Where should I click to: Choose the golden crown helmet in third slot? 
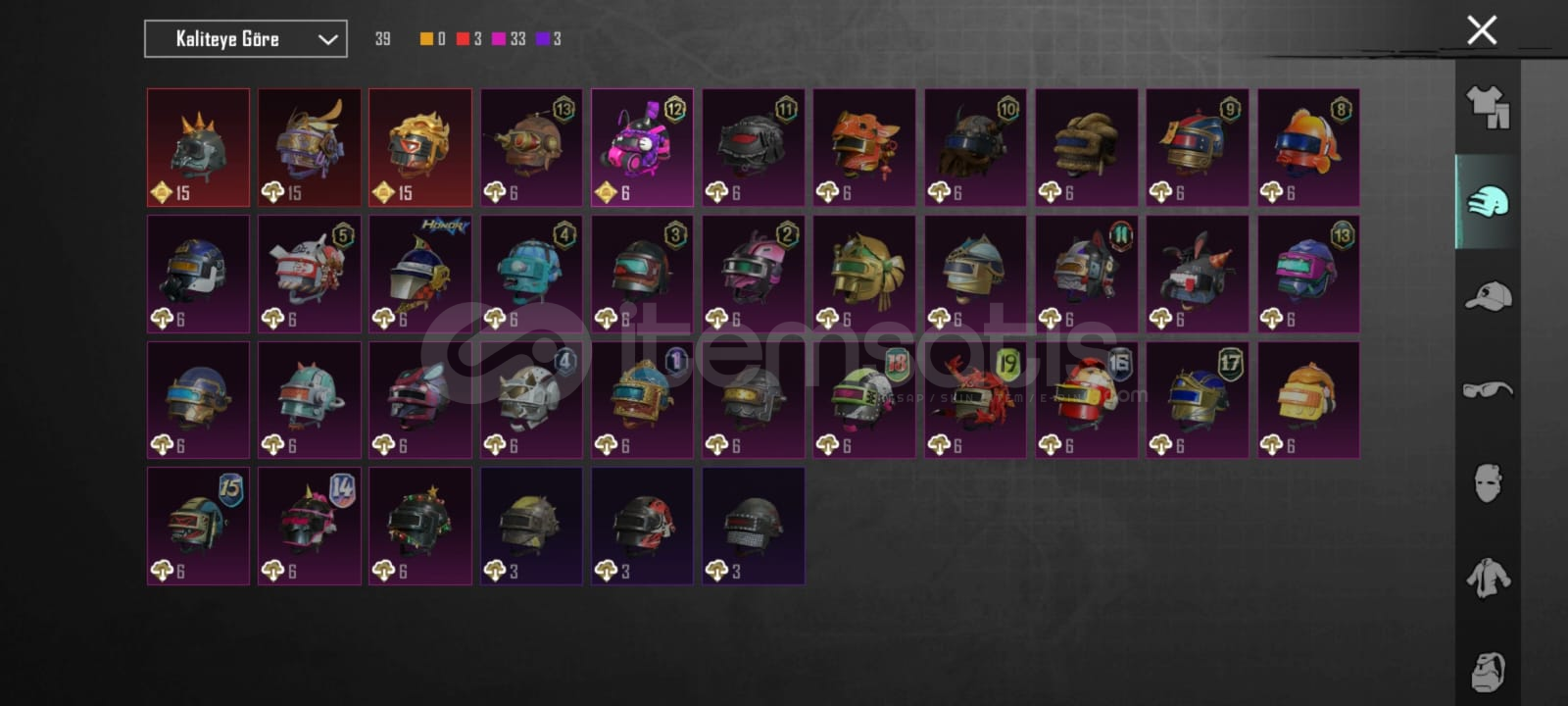pyautogui.click(x=420, y=148)
